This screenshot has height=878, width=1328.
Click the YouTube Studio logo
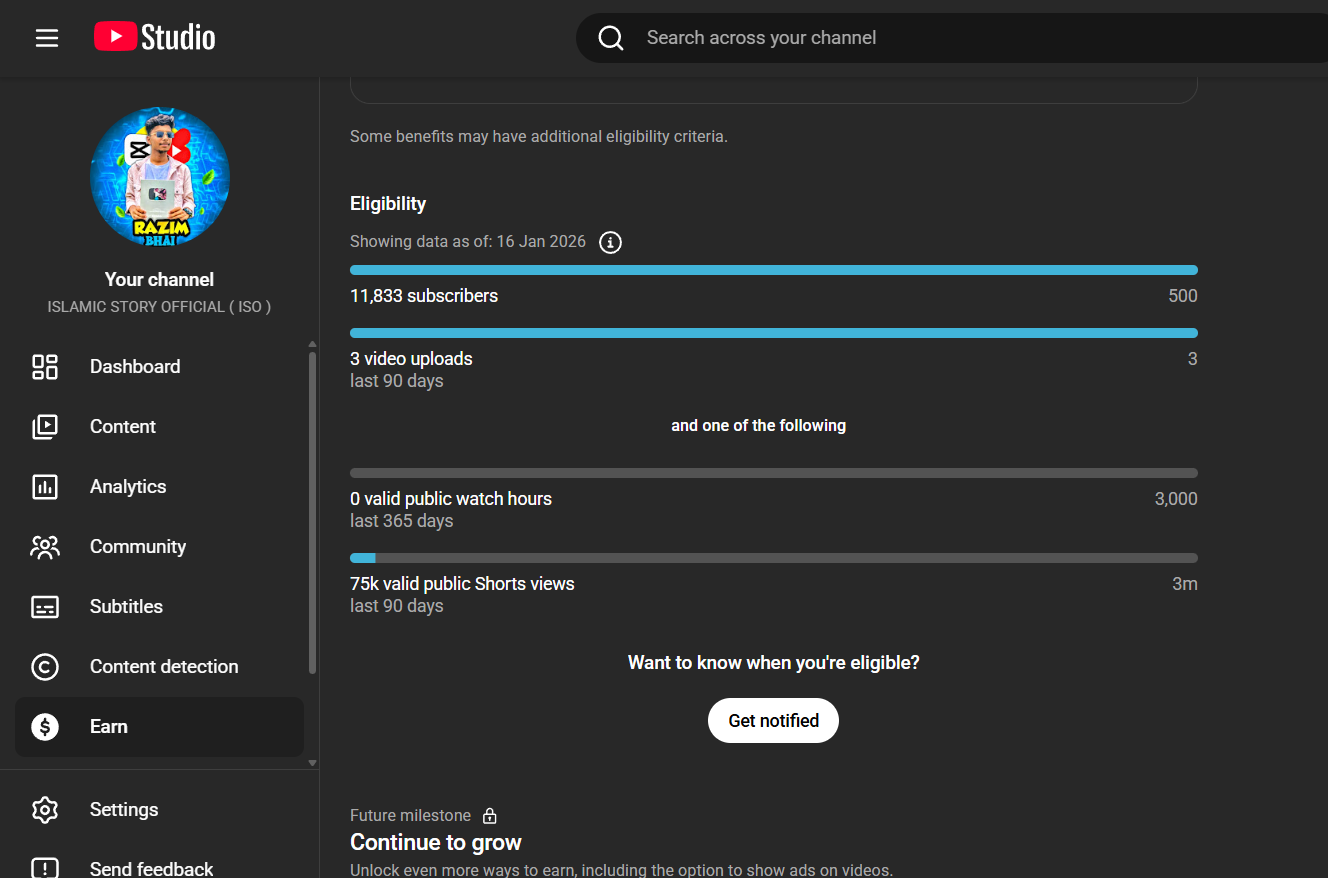[x=155, y=38]
